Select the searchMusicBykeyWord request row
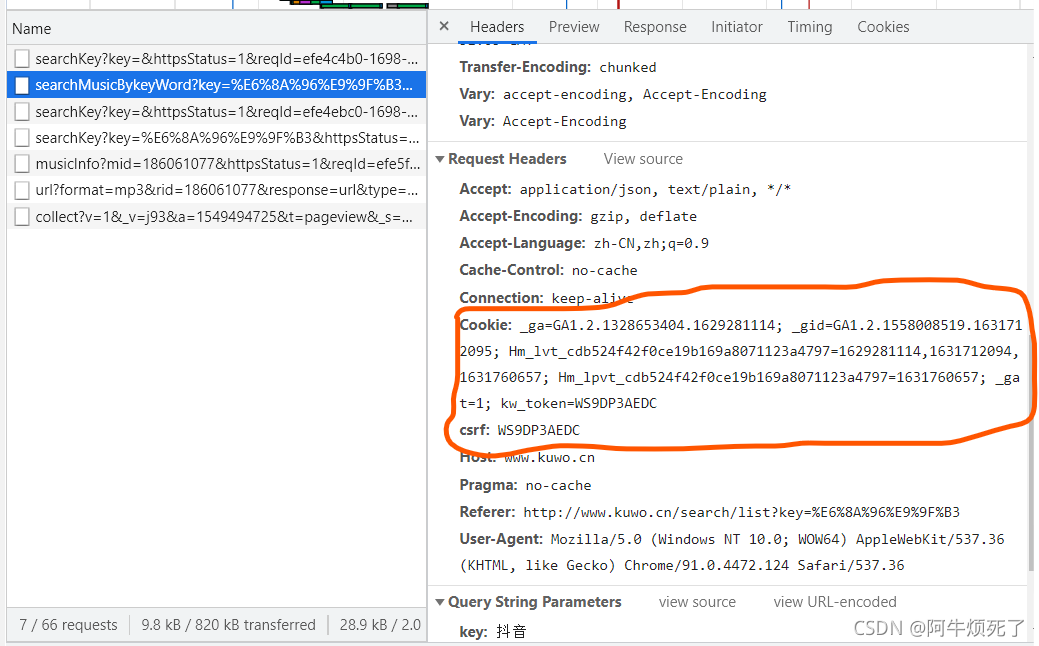The width and height of the screenshot is (1039, 646). tap(217, 85)
